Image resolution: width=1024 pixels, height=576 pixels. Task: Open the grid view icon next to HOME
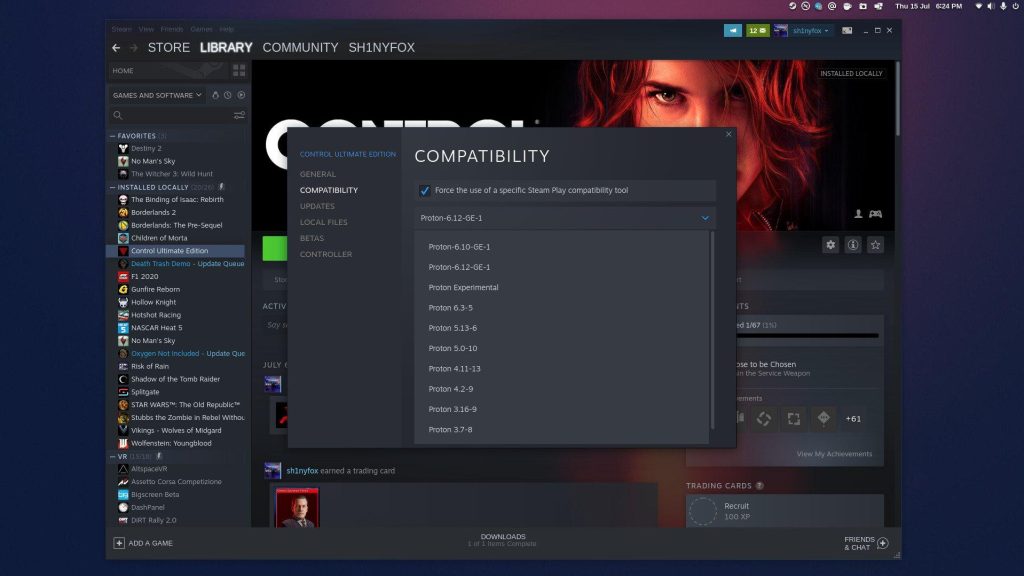239,71
